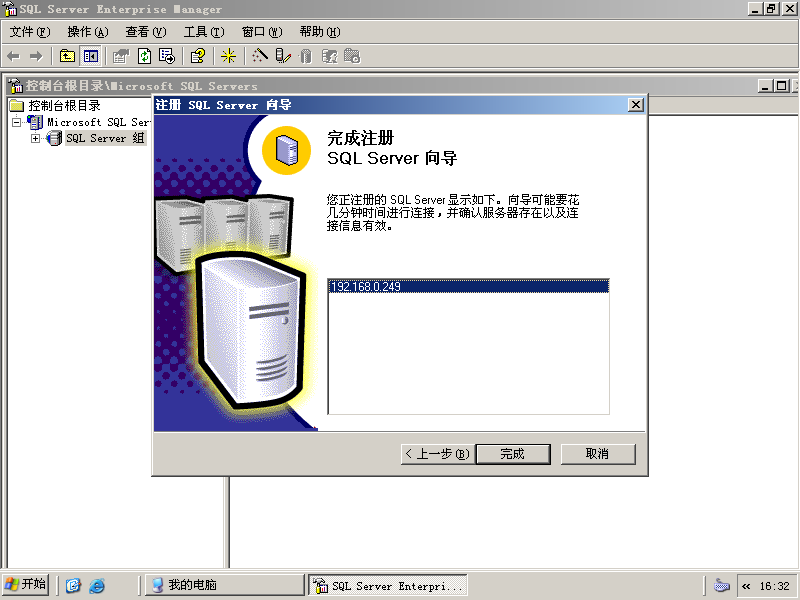Click the green Refresh icon
The height and width of the screenshot is (600, 800).
pos(144,56)
